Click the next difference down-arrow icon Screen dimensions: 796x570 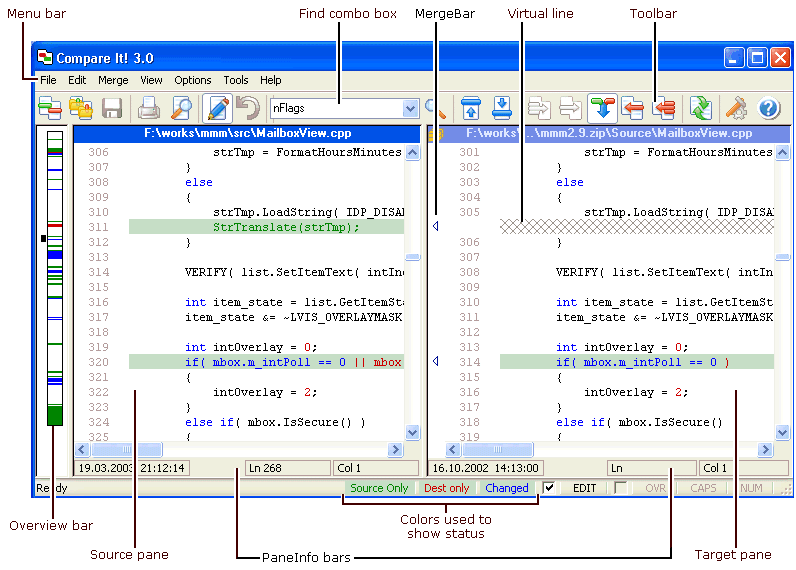coord(502,108)
